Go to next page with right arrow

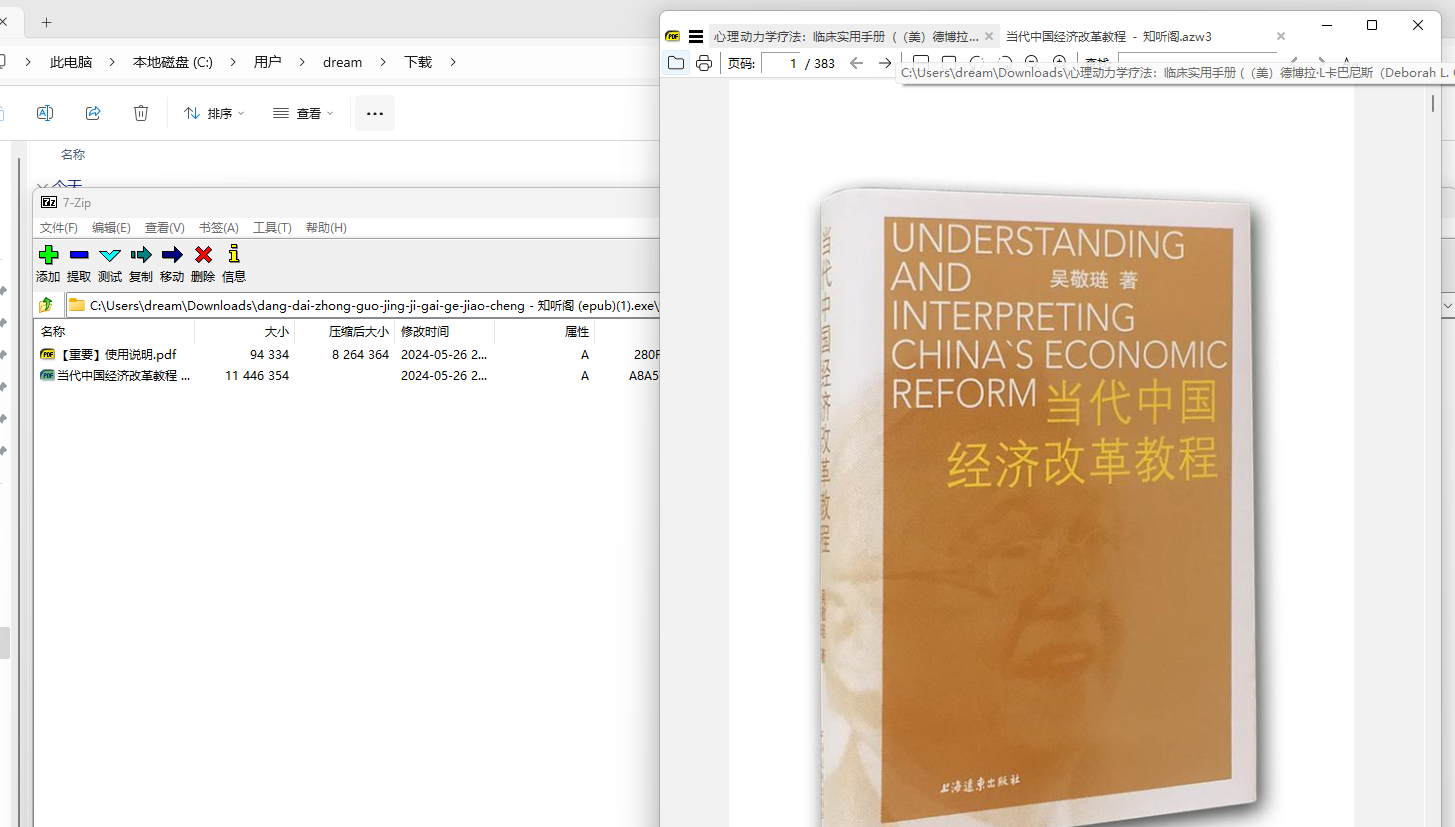pos(884,63)
